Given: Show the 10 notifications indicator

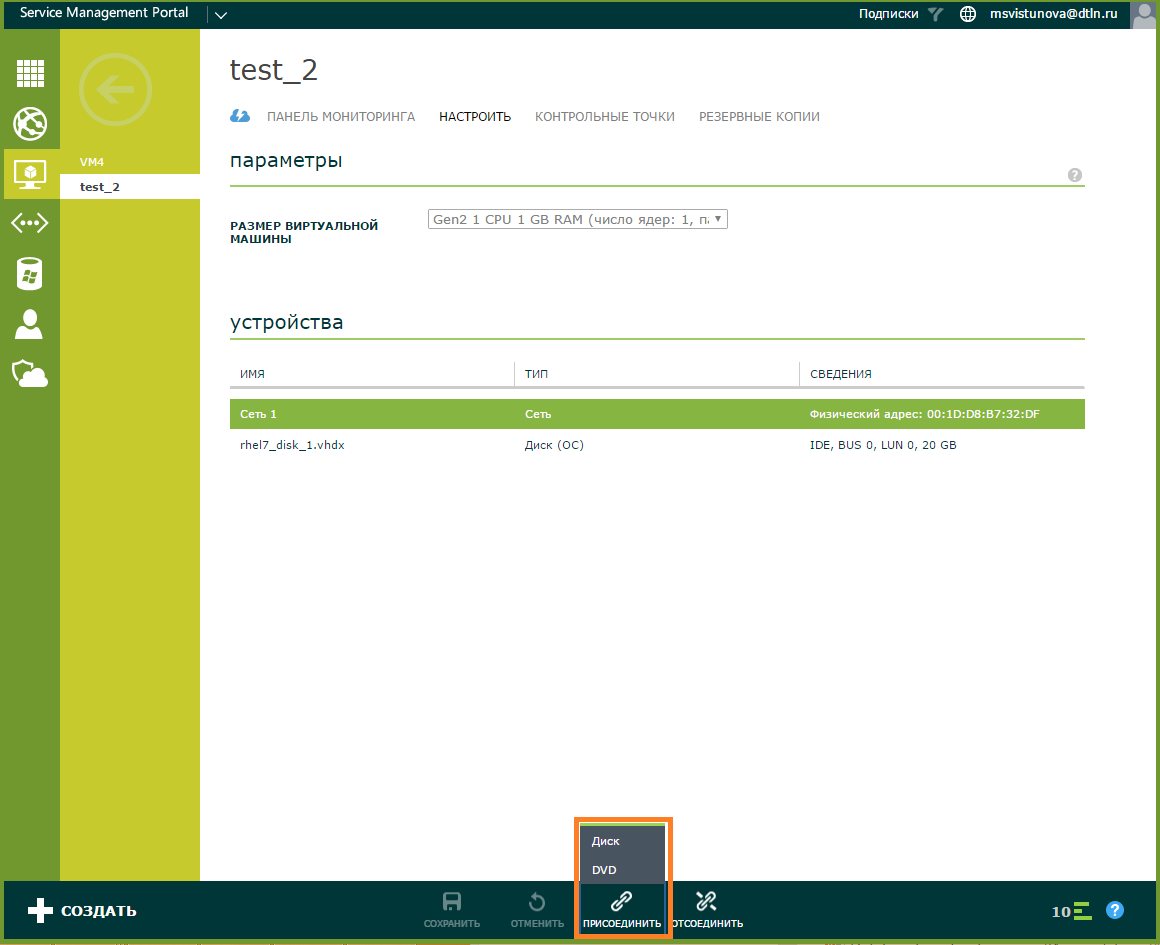Looking at the screenshot, I should 1071,911.
